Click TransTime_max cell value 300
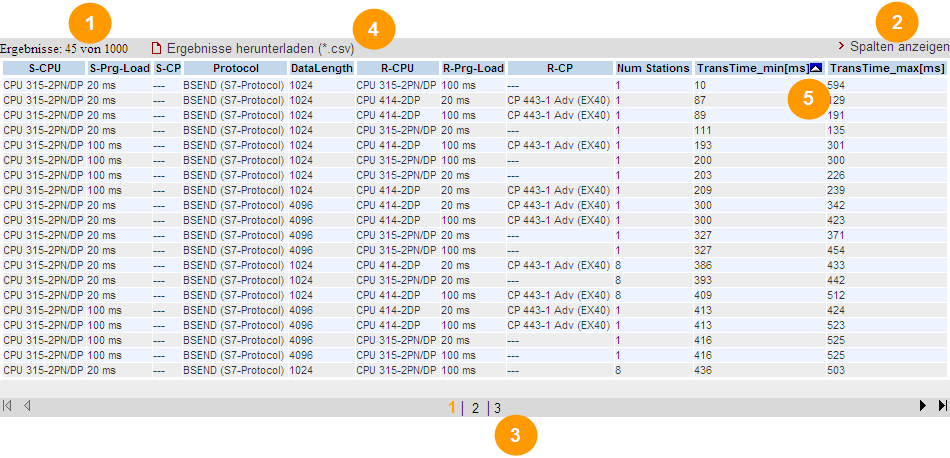The height and width of the screenshot is (458, 950). coord(836,161)
